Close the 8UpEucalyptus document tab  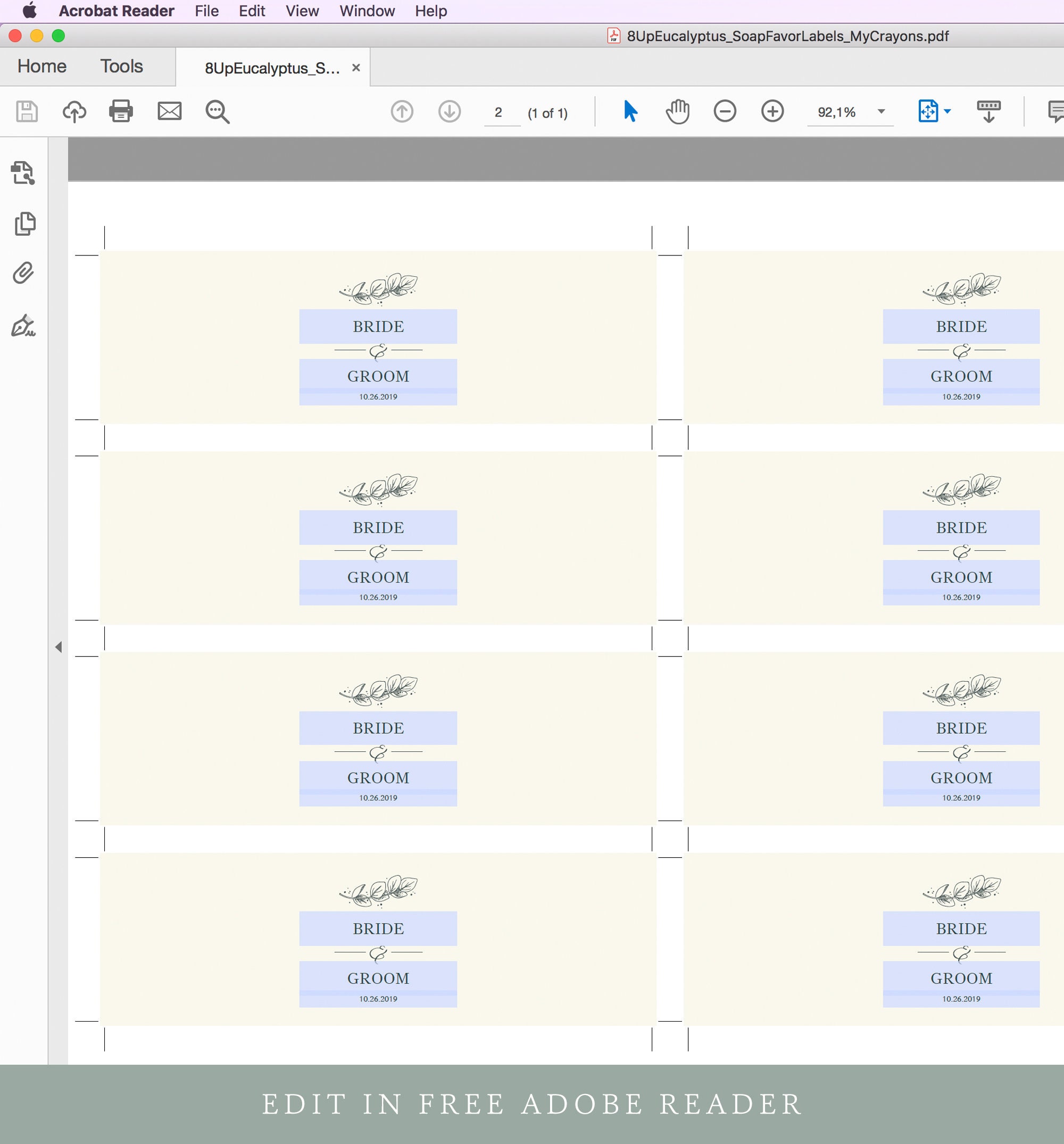coord(356,68)
